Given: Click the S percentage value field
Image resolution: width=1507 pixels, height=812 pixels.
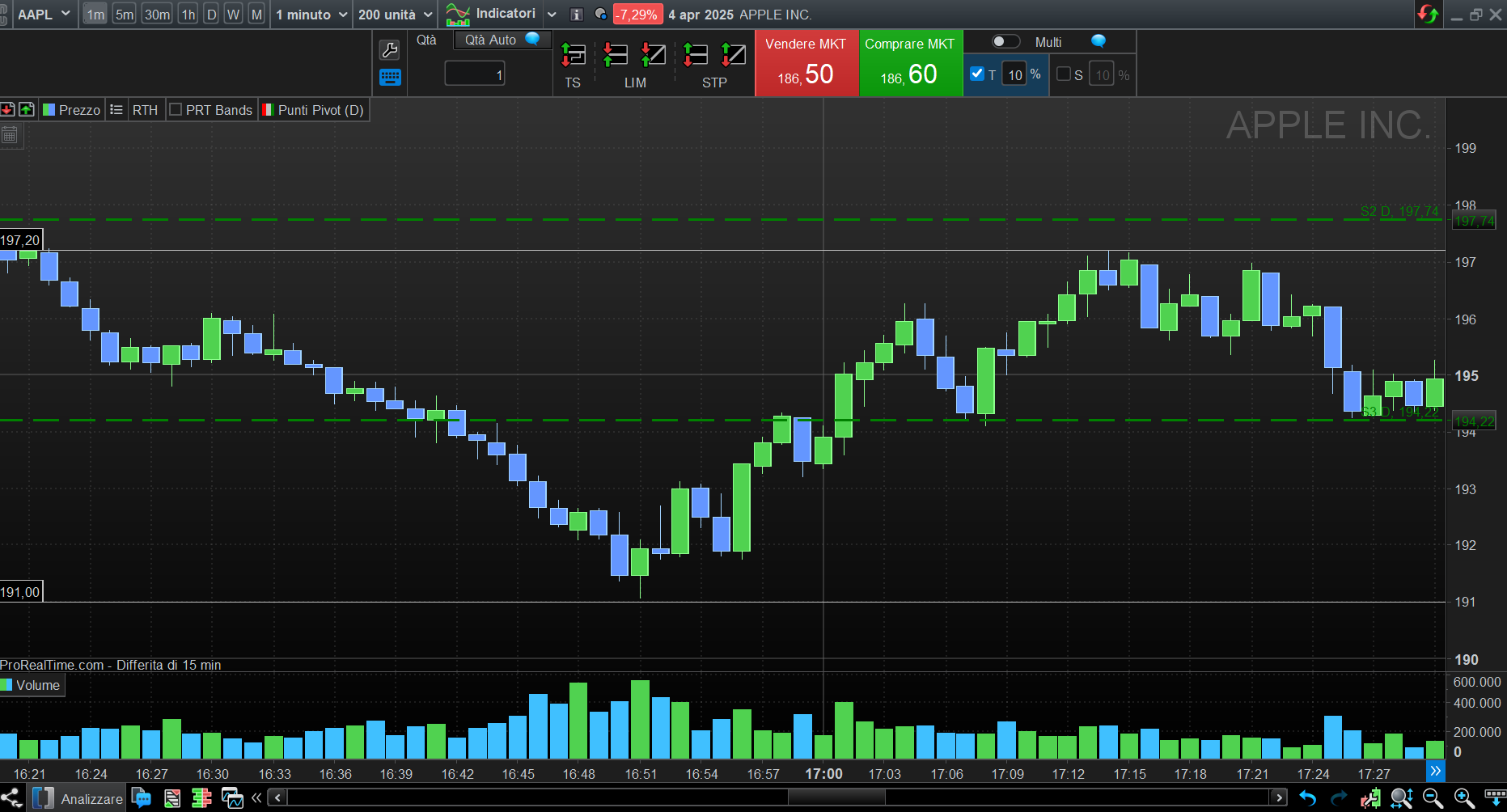Looking at the screenshot, I should 1102,74.
